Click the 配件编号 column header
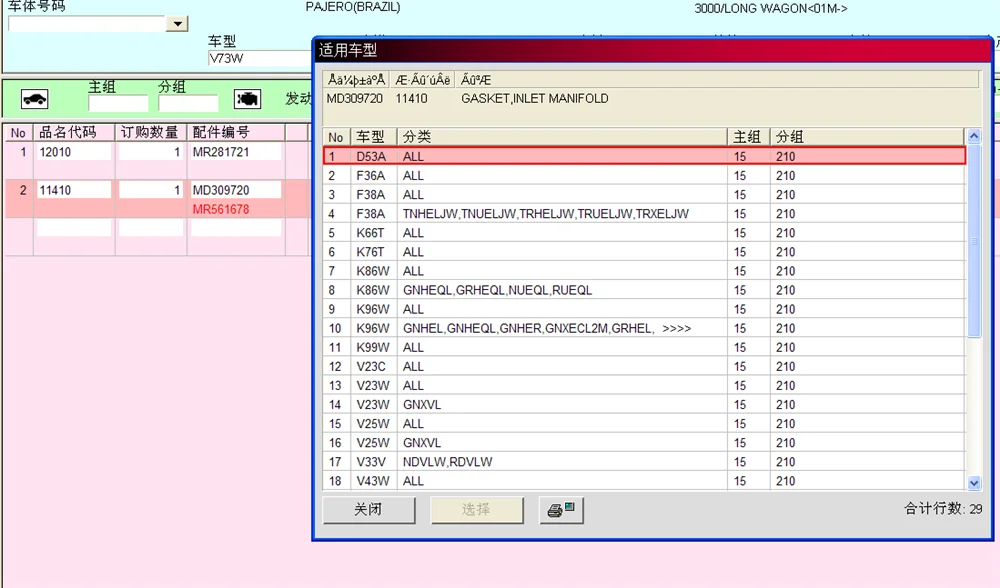This screenshot has width=1000, height=588. pyautogui.click(x=236, y=132)
